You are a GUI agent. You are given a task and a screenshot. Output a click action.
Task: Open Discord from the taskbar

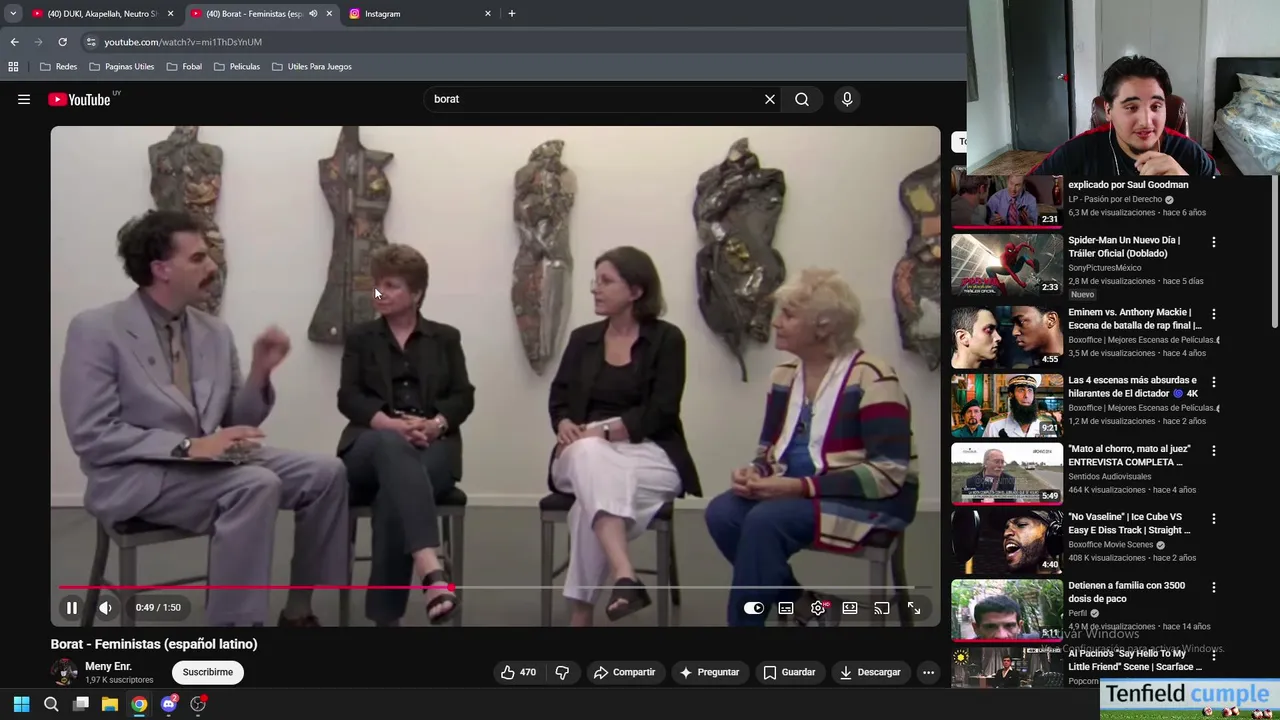(x=168, y=704)
